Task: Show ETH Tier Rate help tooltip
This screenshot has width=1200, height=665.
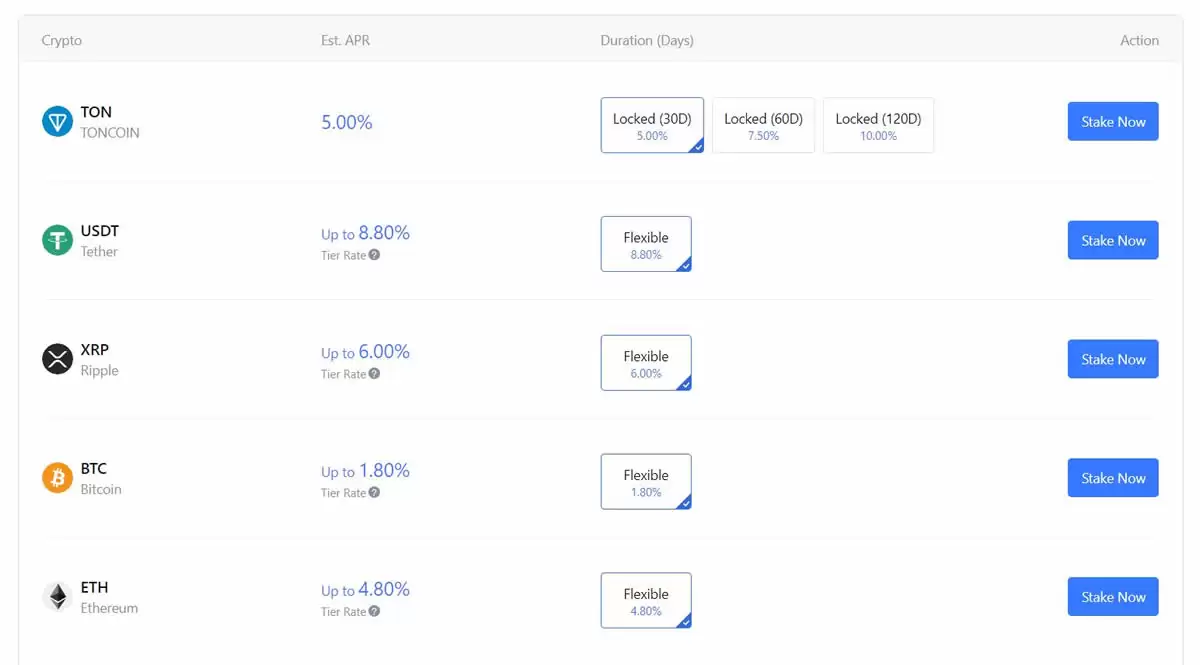Action: coord(374,611)
